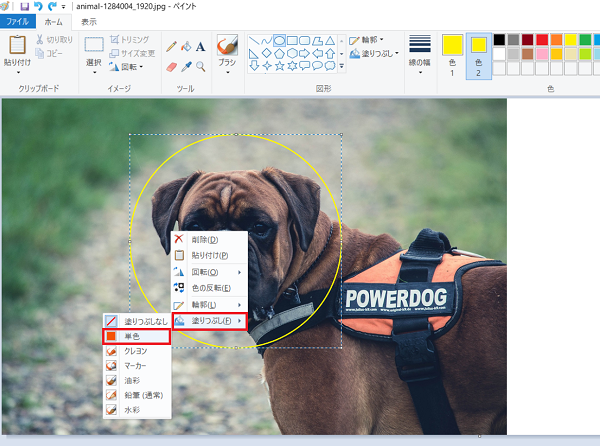Click the Cut (切り取り) command

coord(54,39)
